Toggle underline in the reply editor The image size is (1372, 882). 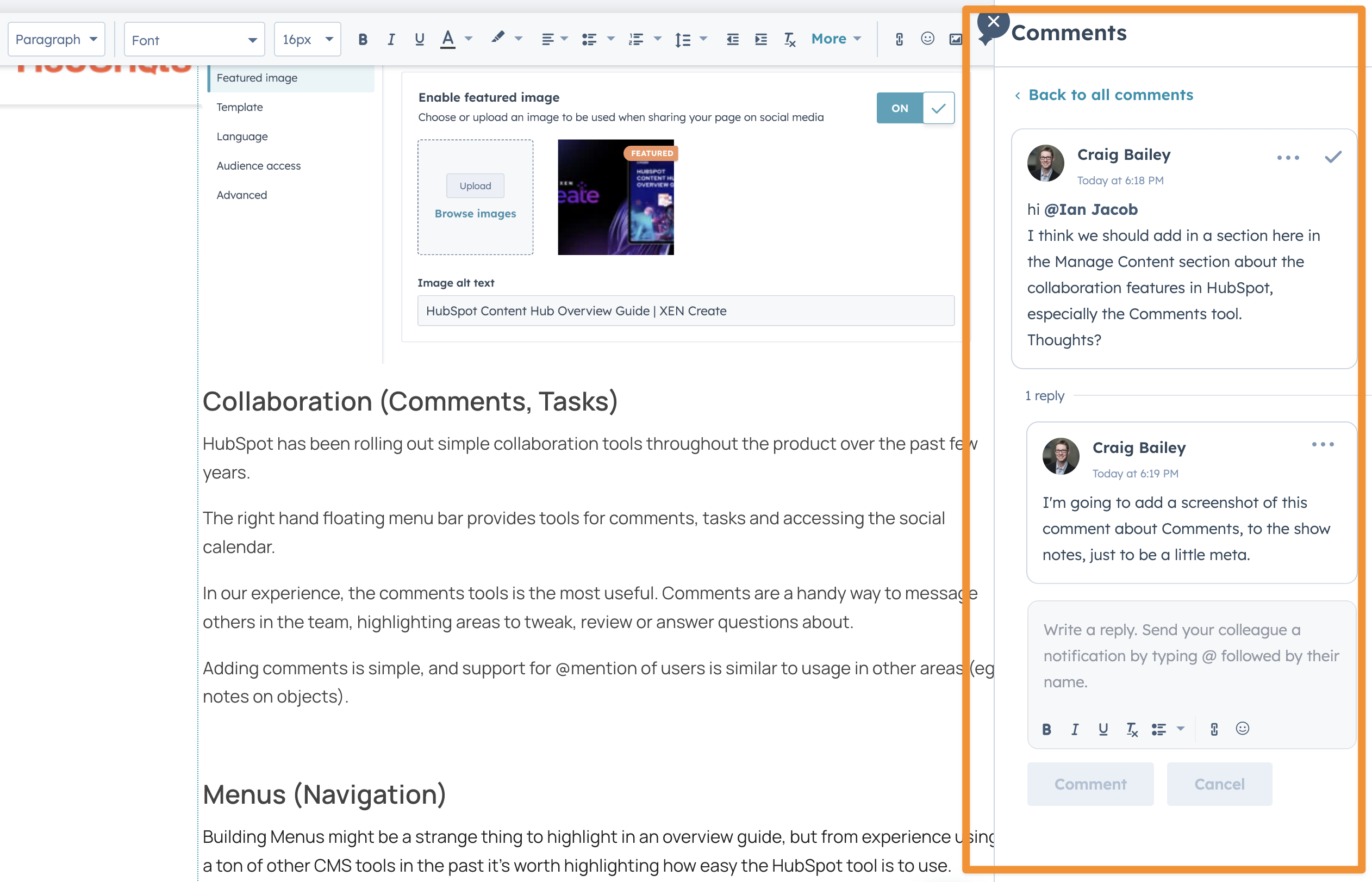[x=1103, y=729]
